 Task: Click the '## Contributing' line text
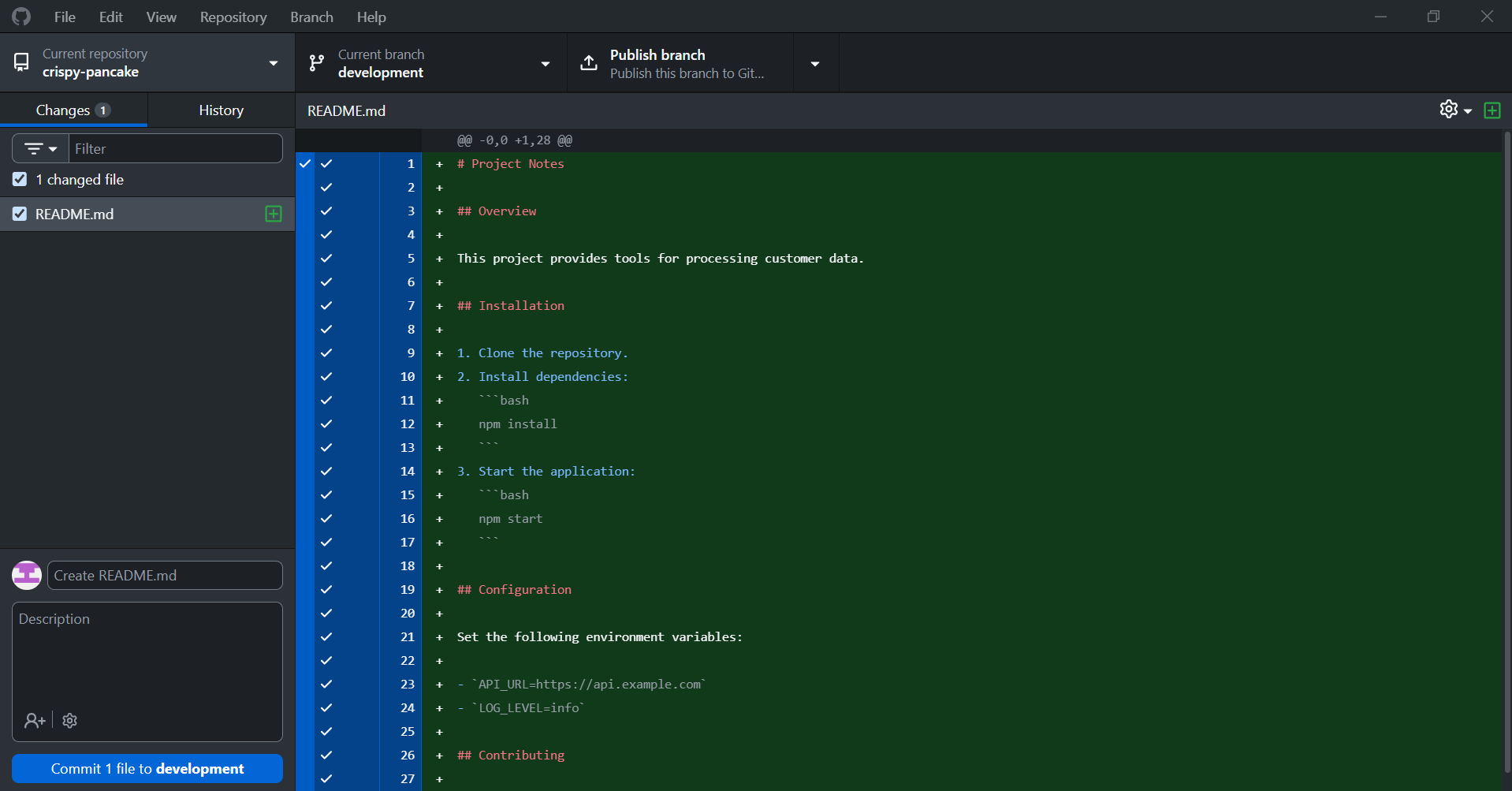[511, 755]
